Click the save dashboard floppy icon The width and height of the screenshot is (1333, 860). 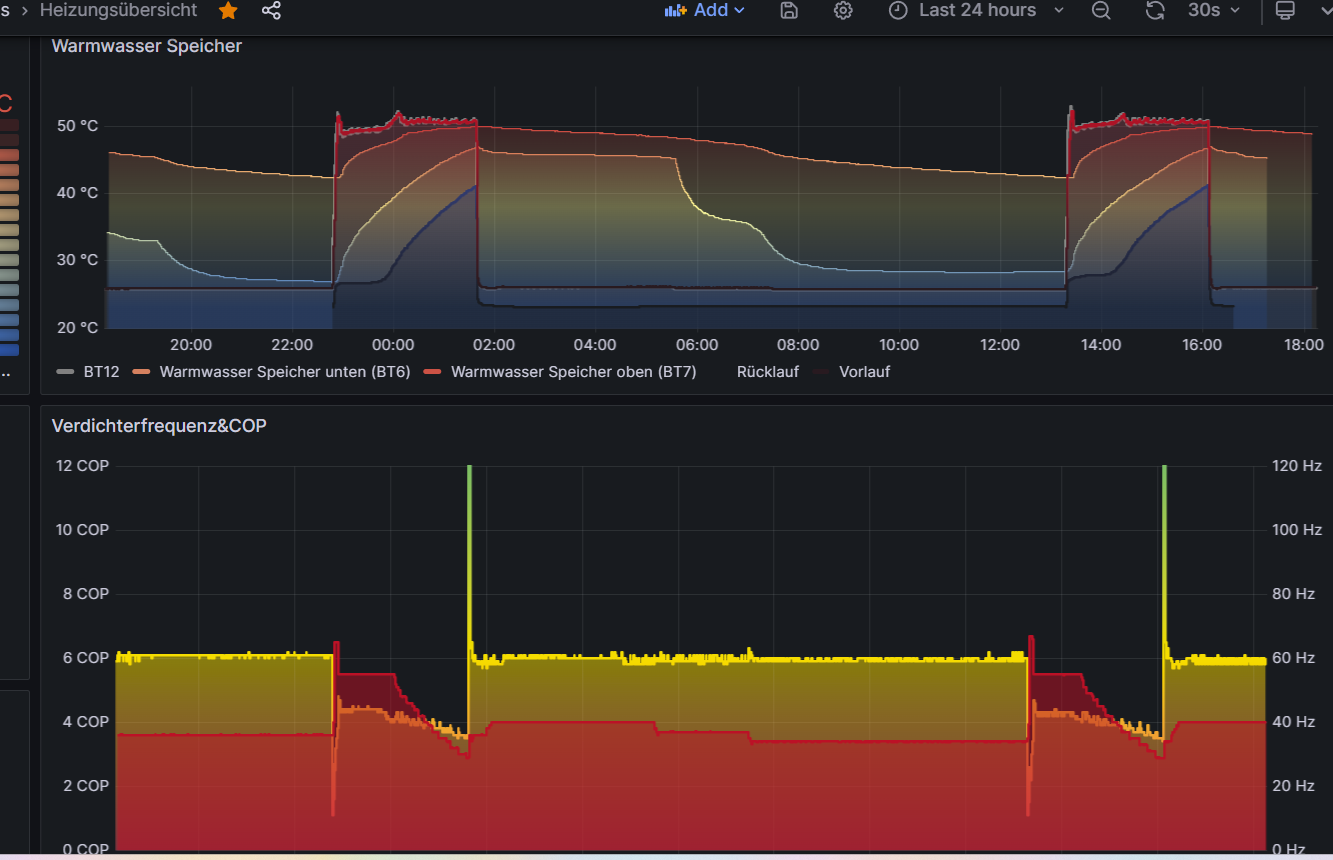point(789,11)
